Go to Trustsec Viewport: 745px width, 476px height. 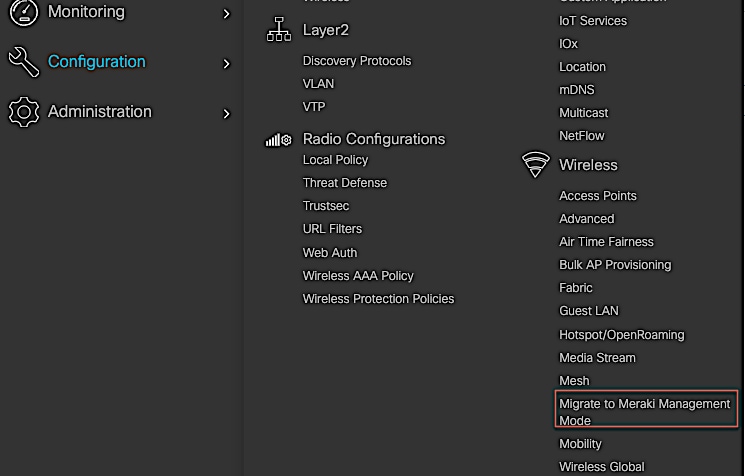pos(326,206)
